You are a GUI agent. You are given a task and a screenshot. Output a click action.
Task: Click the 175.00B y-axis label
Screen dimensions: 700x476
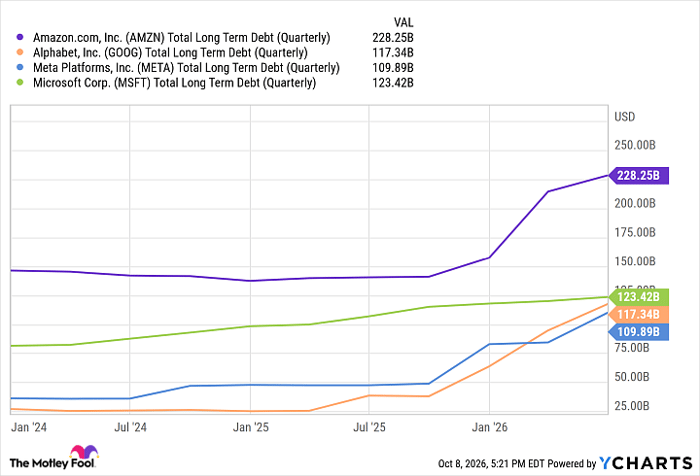[x=635, y=233]
